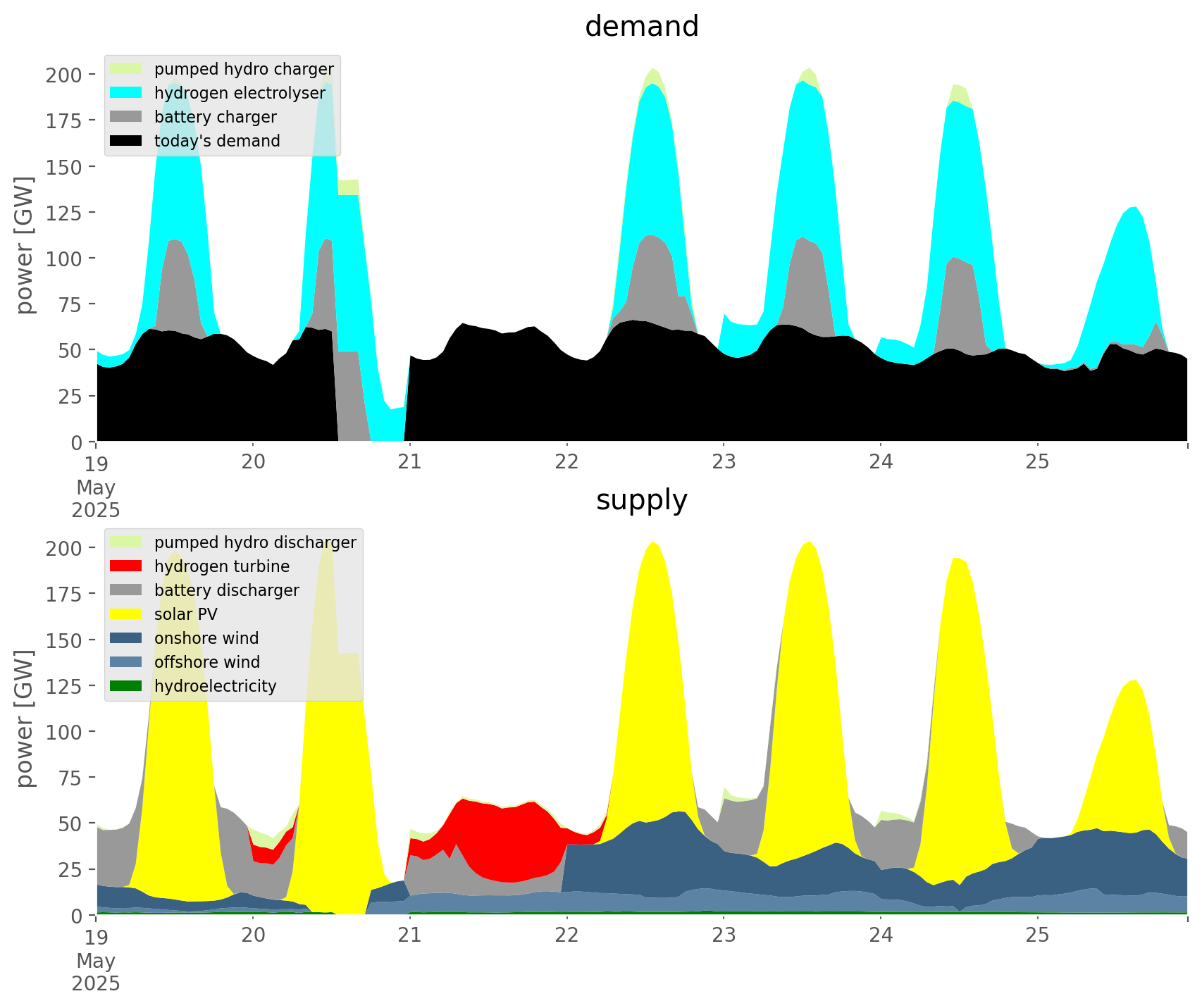The height and width of the screenshot is (1008, 1202).
Task: Select 'onshore wind' legend label
Action: 206,638
